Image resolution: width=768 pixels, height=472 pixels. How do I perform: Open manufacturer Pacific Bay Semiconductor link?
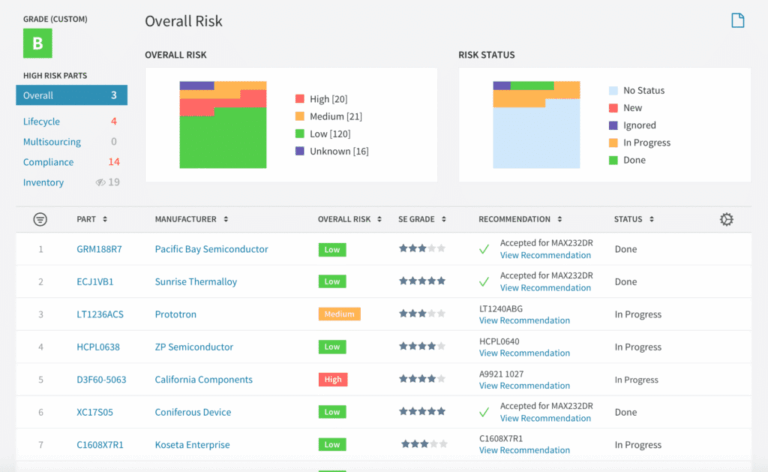[212, 249]
